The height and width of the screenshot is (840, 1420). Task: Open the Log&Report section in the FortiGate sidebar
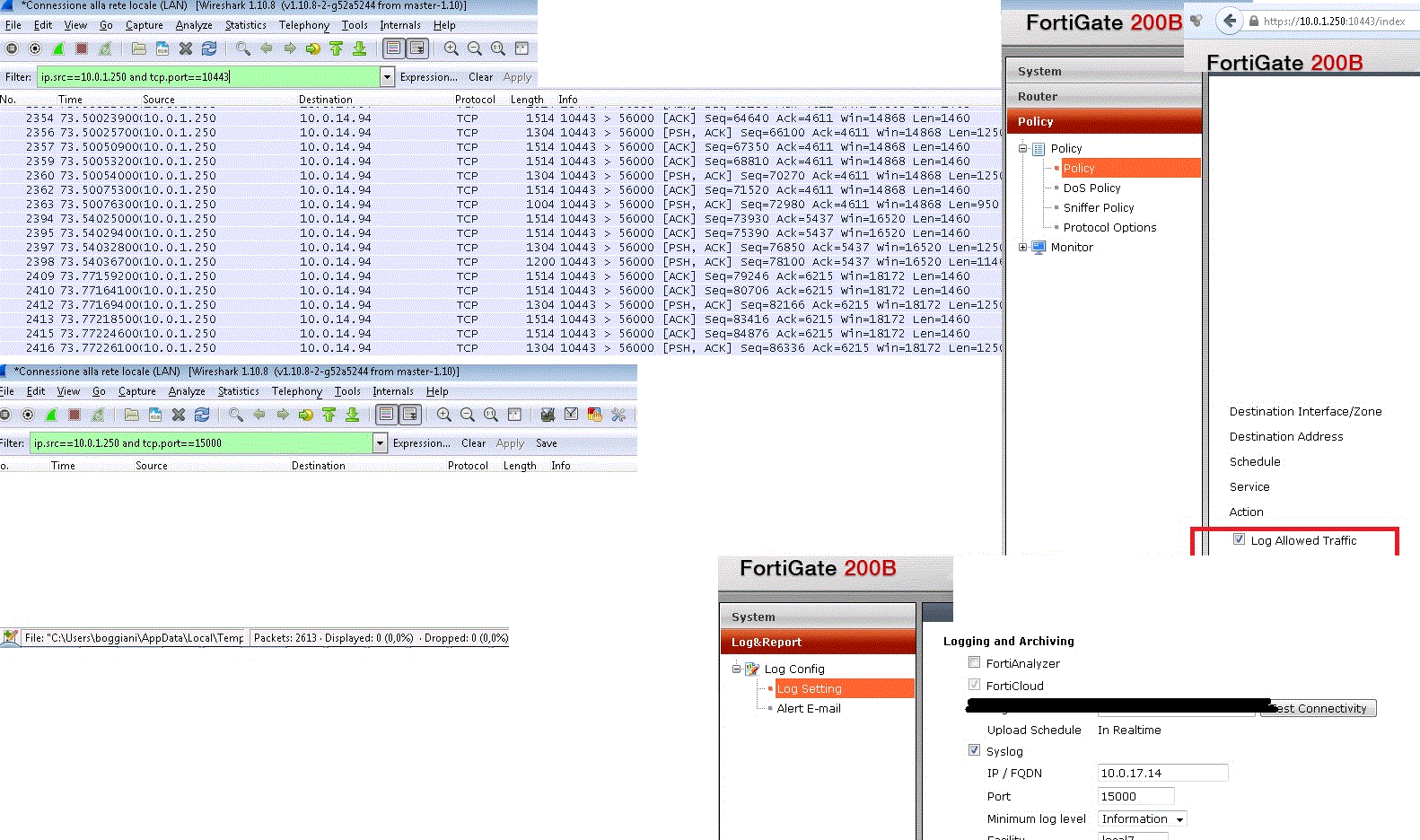tap(818, 642)
